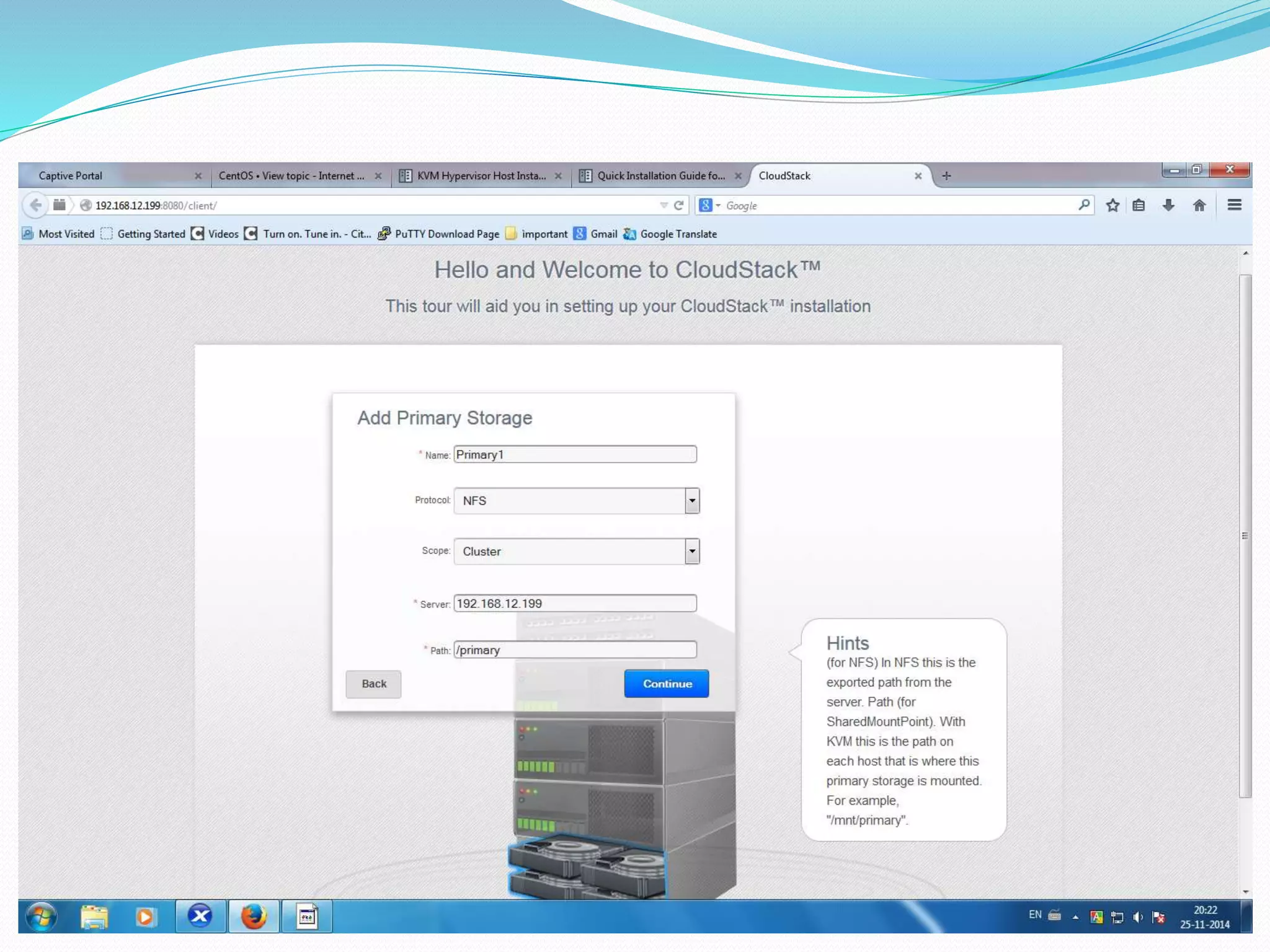Open a new browser tab
This screenshot has height=952, width=1270.
[946, 176]
